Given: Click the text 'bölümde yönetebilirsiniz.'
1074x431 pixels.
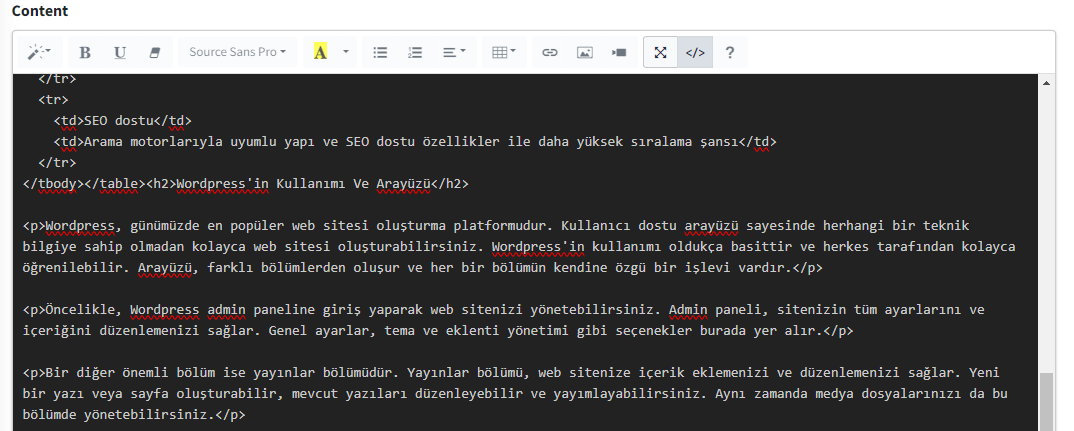Looking at the screenshot, I should point(118,415).
